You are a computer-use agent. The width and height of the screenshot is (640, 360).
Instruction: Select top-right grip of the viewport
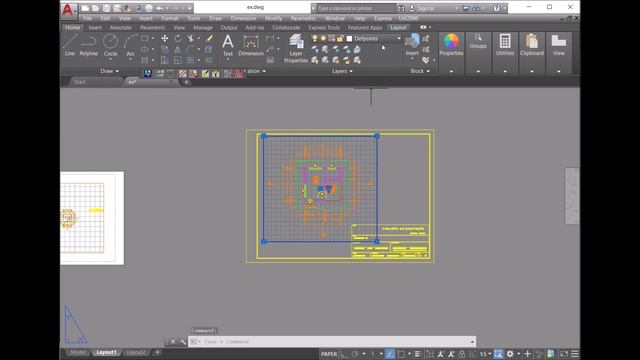coord(377,136)
